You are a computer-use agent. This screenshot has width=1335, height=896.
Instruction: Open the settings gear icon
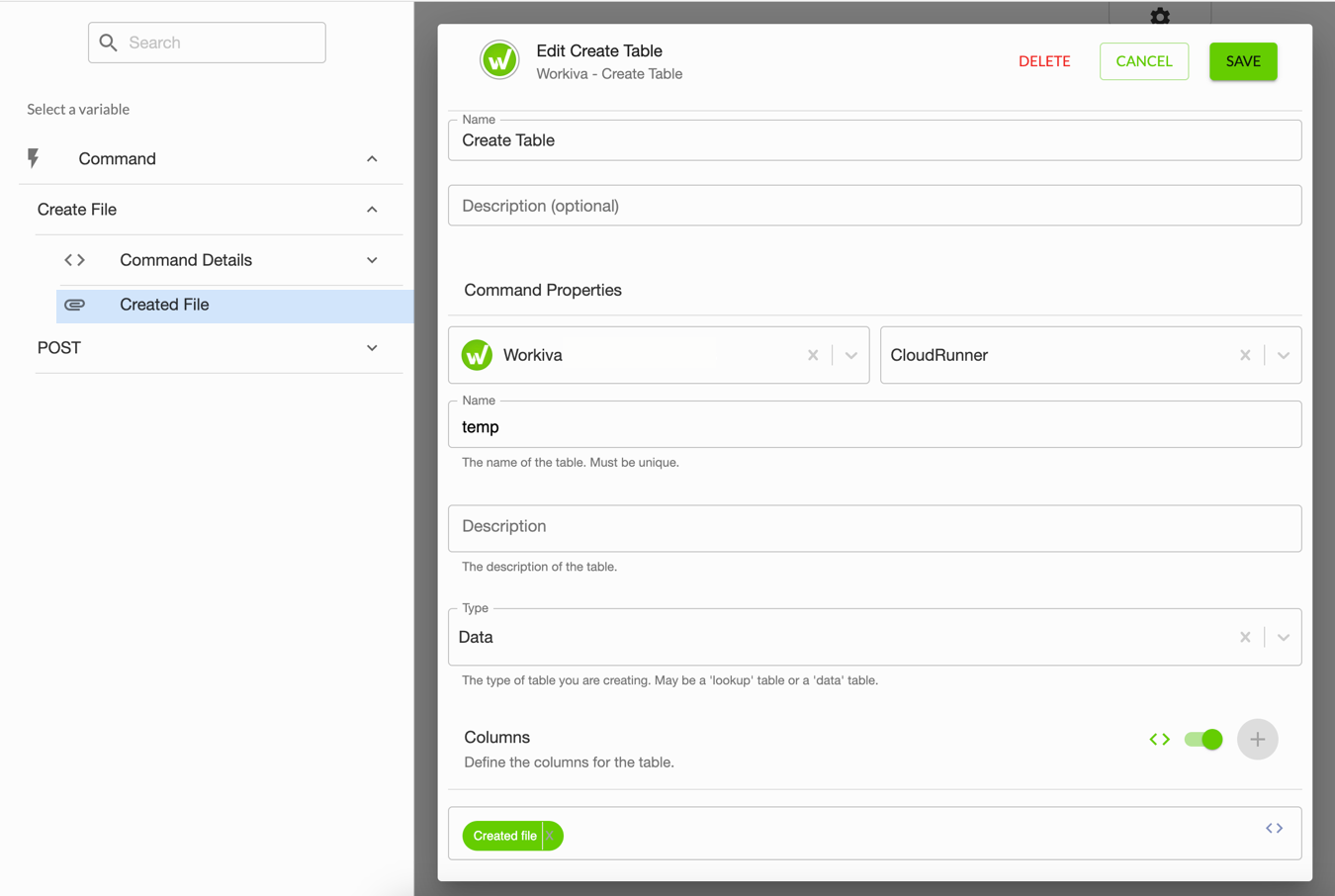point(1160,15)
